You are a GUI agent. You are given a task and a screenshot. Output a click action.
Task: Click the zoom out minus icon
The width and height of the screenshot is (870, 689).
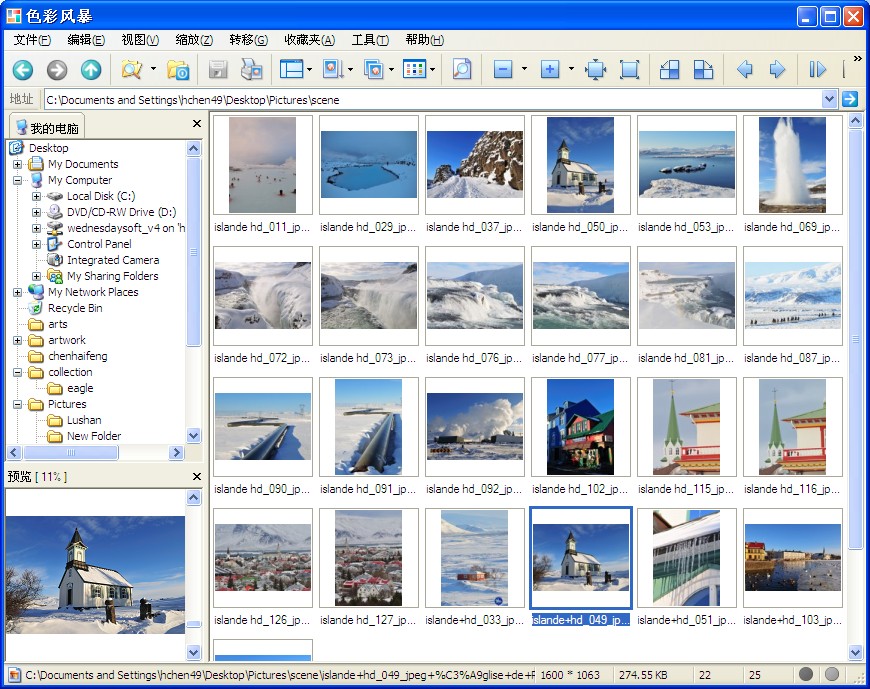pyautogui.click(x=503, y=70)
